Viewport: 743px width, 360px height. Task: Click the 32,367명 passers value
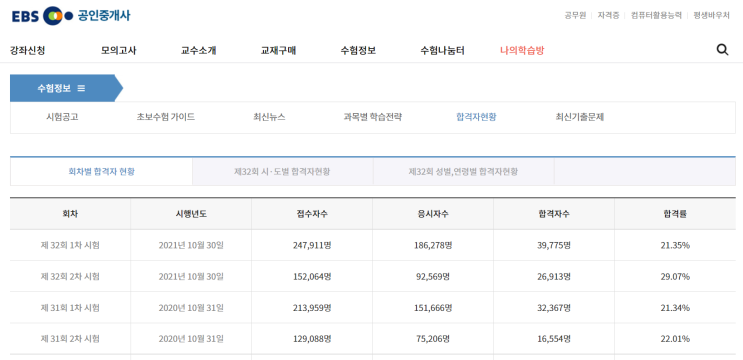(x=554, y=308)
